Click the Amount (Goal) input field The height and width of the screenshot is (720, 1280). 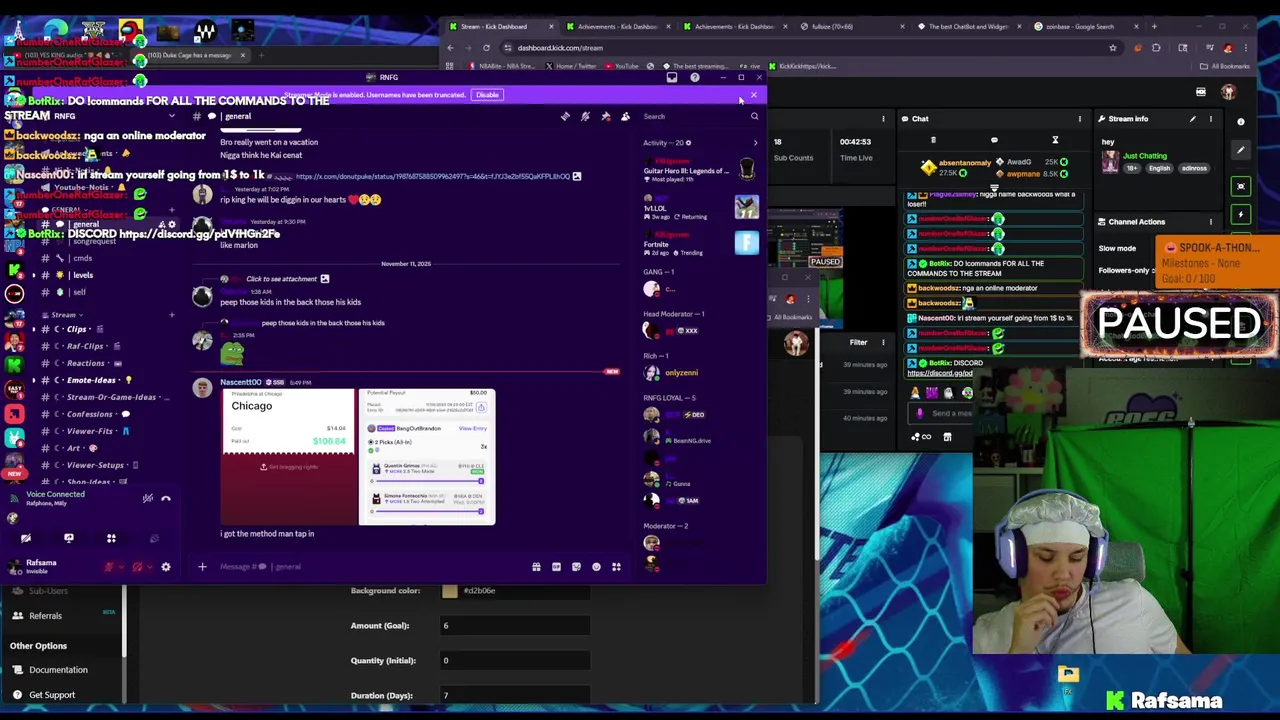point(515,626)
